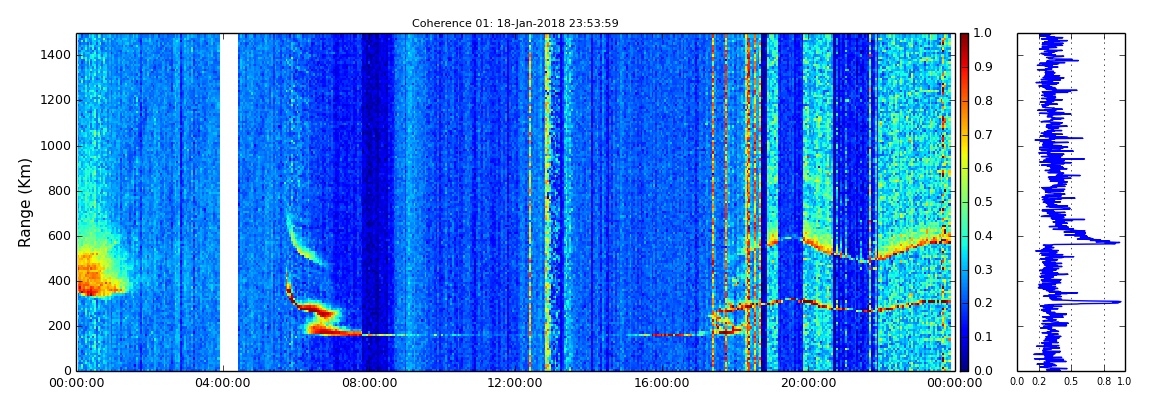
Task: Click the 04:00:00 time axis label
Action: point(223,382)
